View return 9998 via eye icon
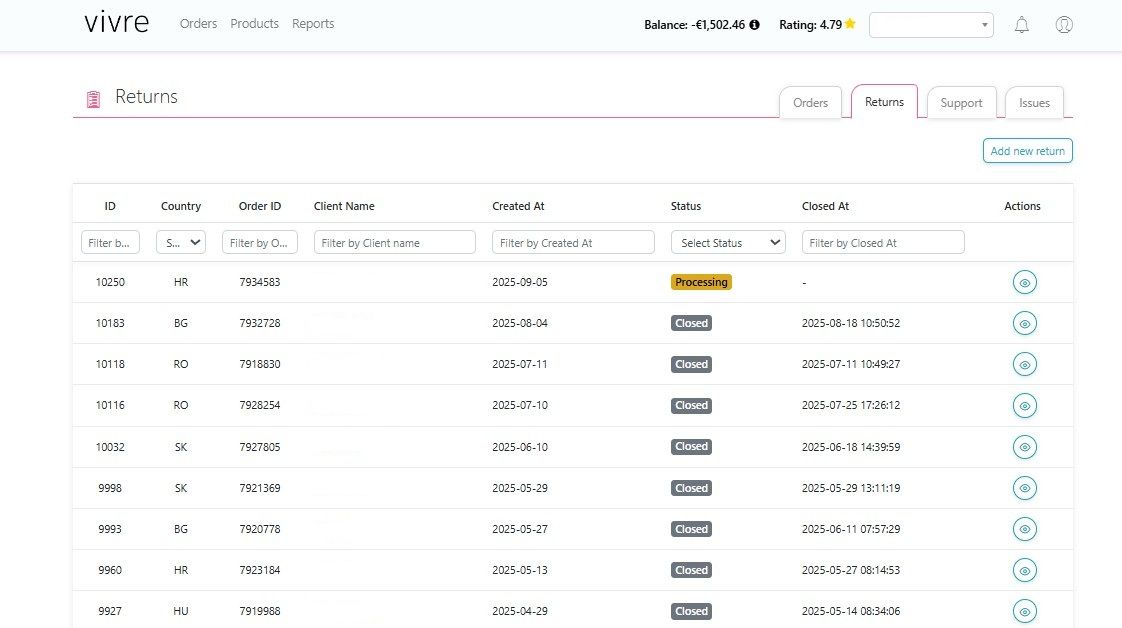1122x628 pixels. click(1024, 488)
